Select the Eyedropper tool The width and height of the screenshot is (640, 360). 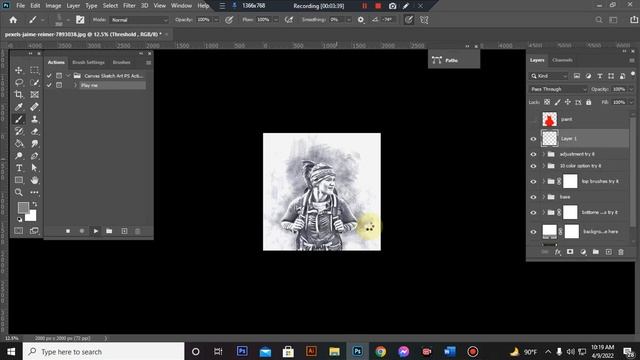(x=19, y=107)
